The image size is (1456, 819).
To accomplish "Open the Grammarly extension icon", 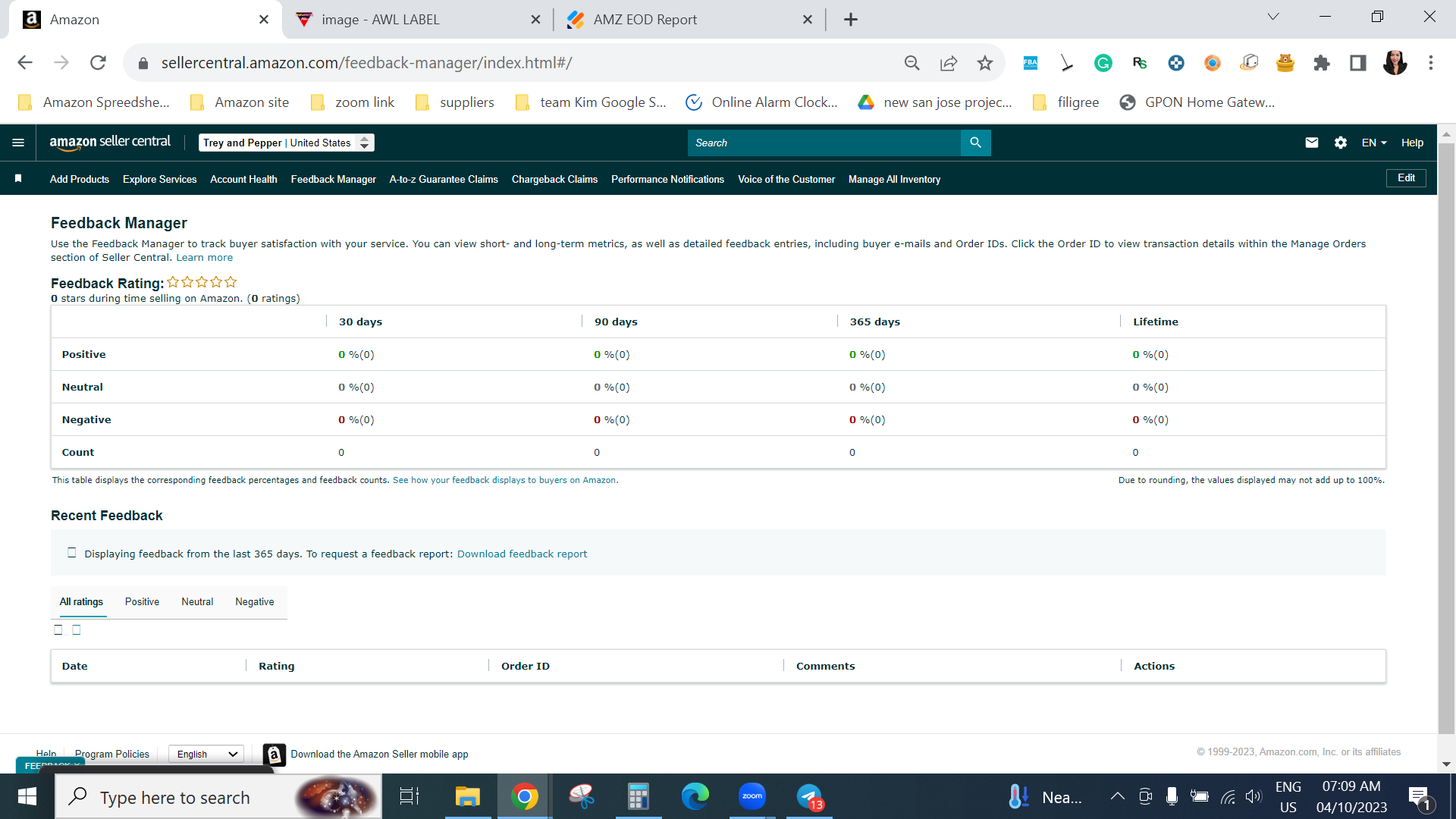I will pos(1103,63).
